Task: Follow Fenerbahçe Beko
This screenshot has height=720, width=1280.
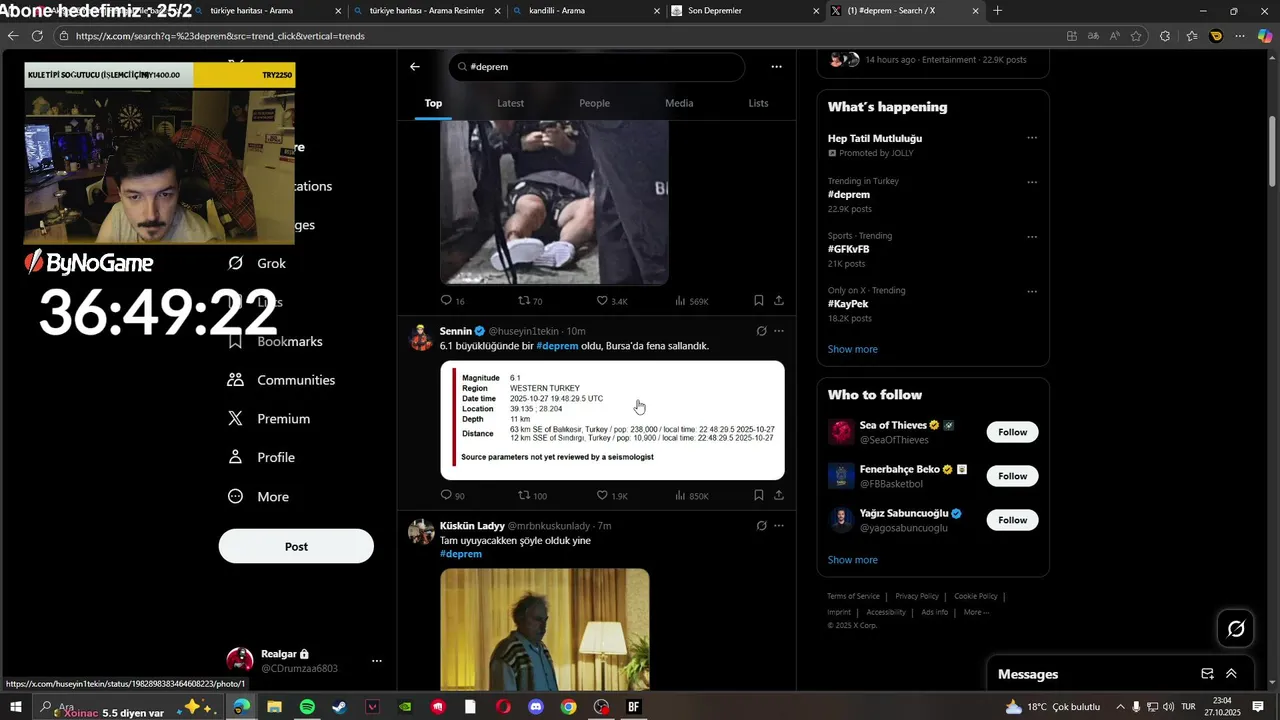Action: (x=1012, y=476)
